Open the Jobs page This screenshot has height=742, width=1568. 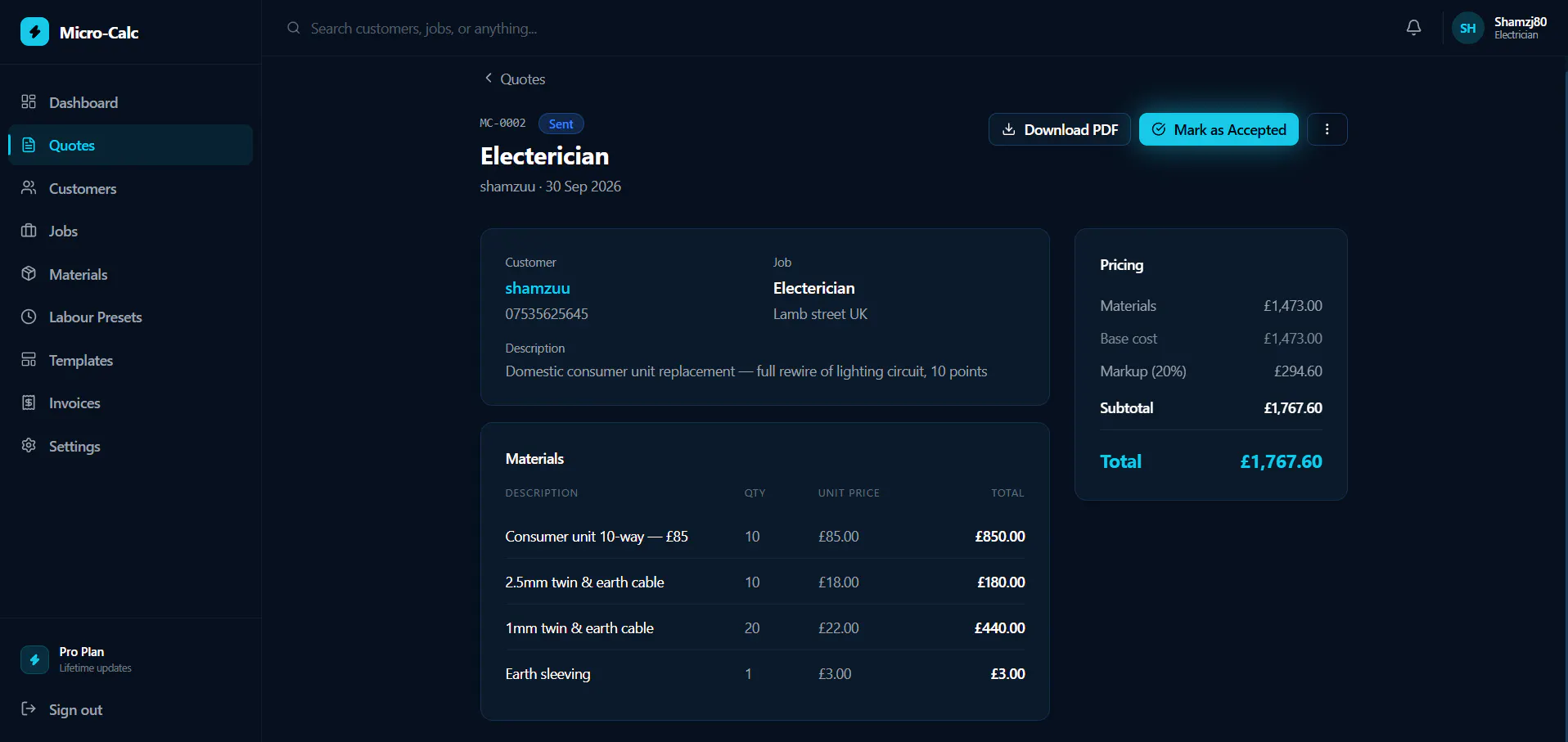point(130,231)
